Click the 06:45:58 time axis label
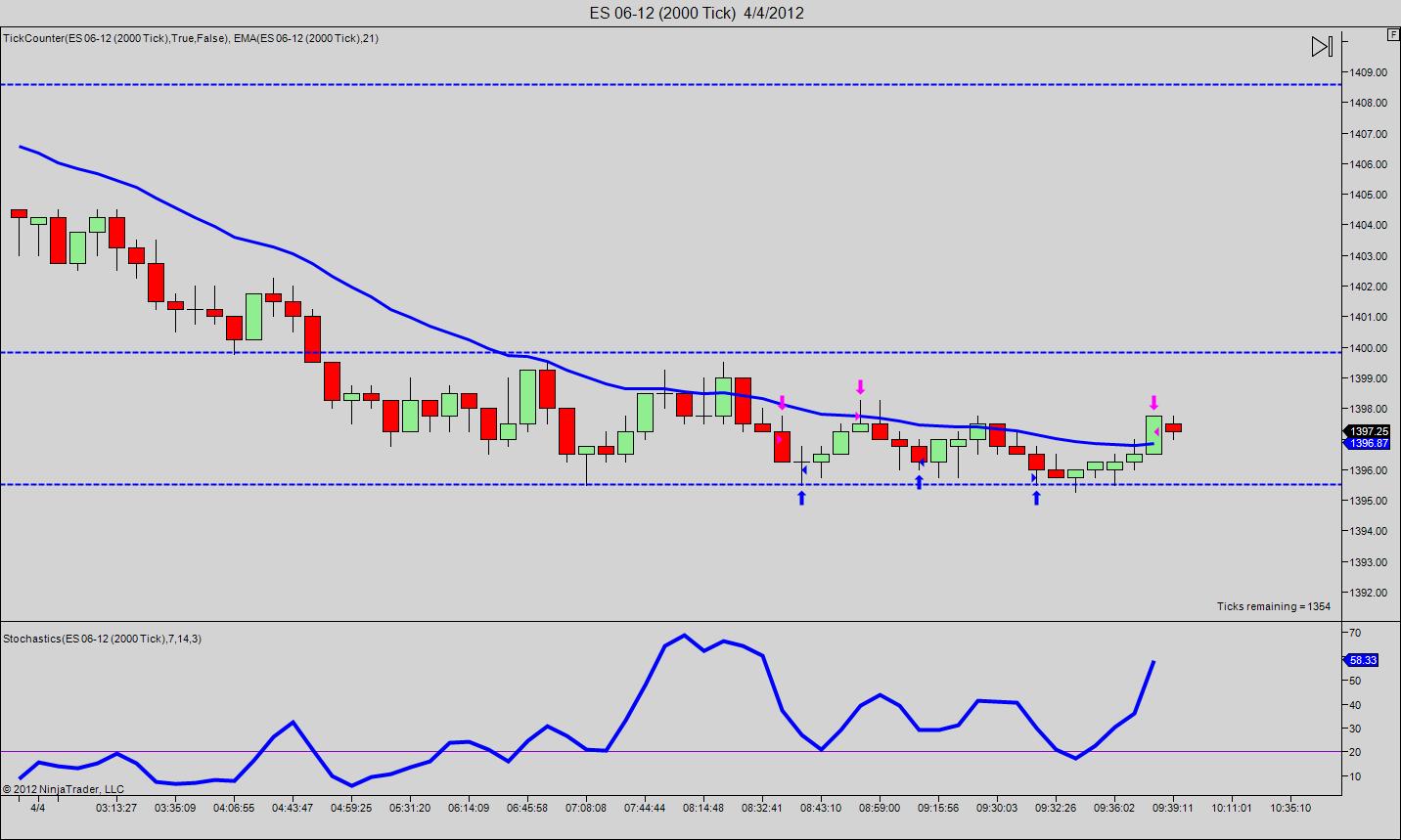This screenshot has height=840, width=1401. pyautogui.click(x=527, y=808)
